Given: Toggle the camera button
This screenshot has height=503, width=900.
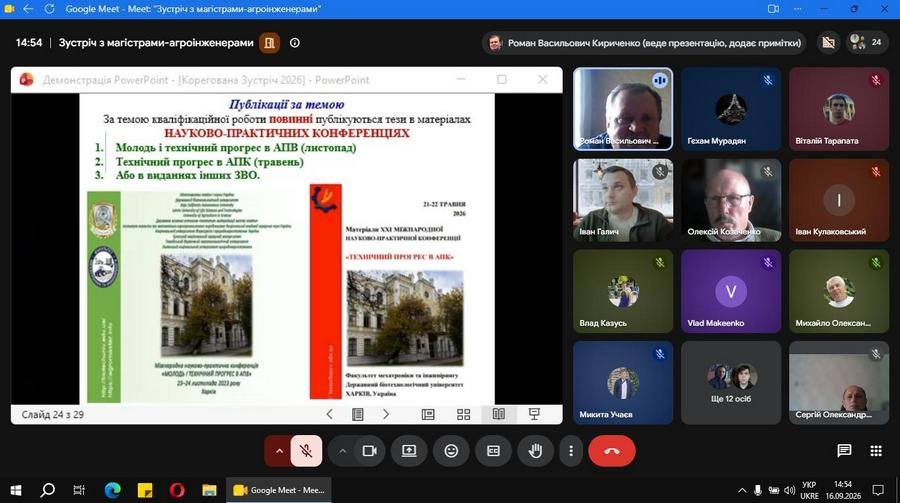Looking at the screenshot, I should pyautogui.click(x=370, y=451).
